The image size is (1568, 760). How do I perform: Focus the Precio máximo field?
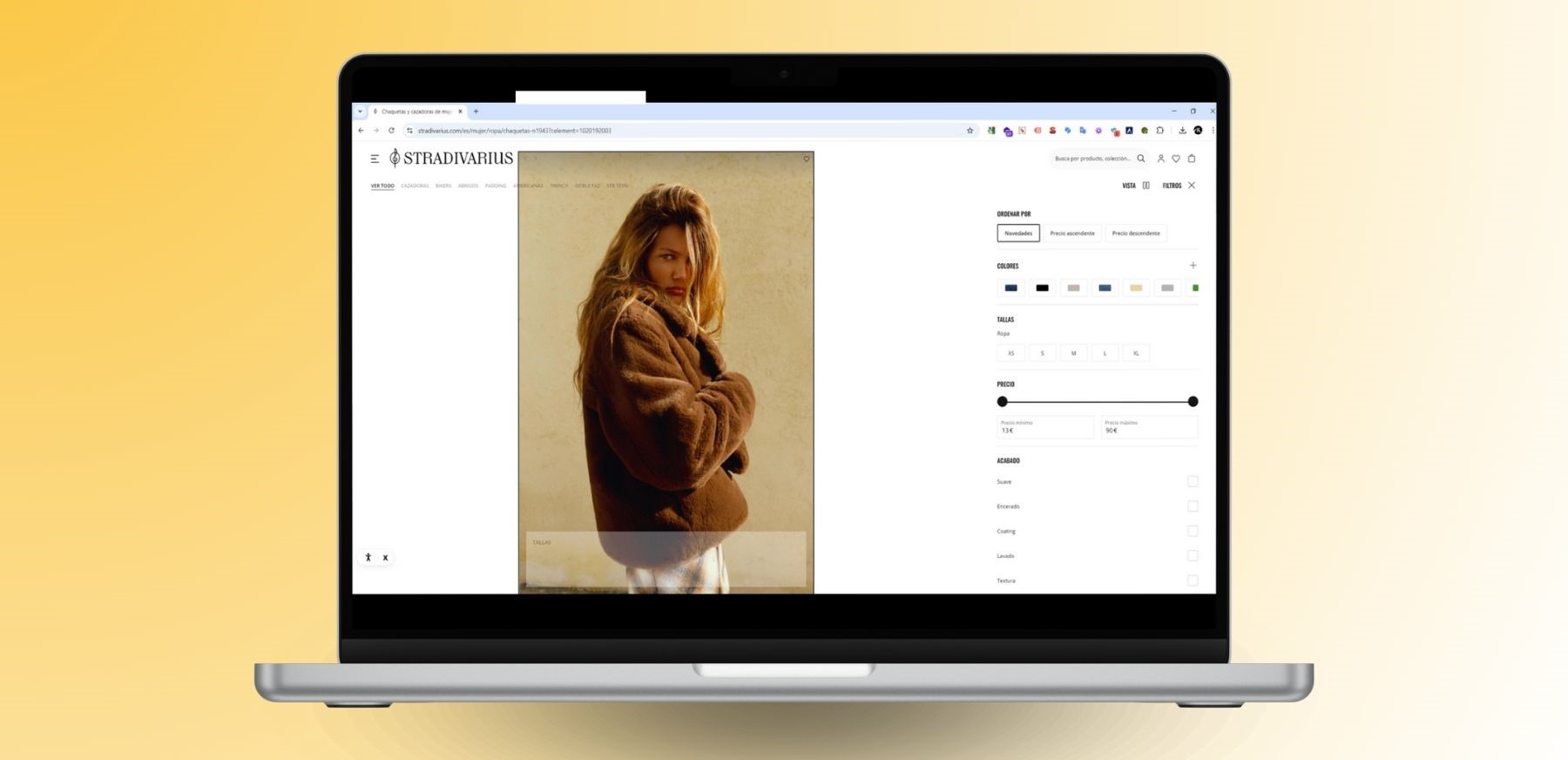pos(1149,427)
